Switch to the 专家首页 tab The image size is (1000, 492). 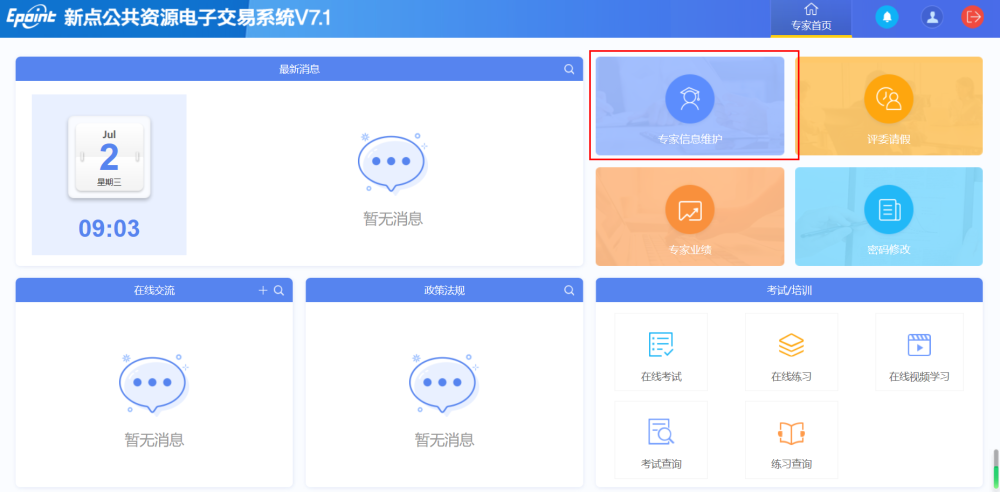click(x=811, y=17)
